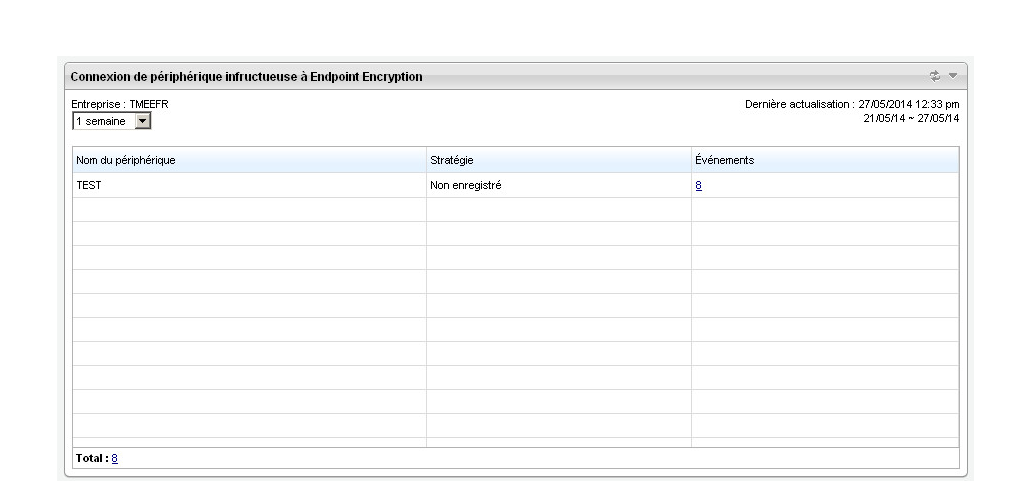Screen dimensions: 1031x481
Task: Open the events link 8 in TEST row
Action: tap(698, 185)
